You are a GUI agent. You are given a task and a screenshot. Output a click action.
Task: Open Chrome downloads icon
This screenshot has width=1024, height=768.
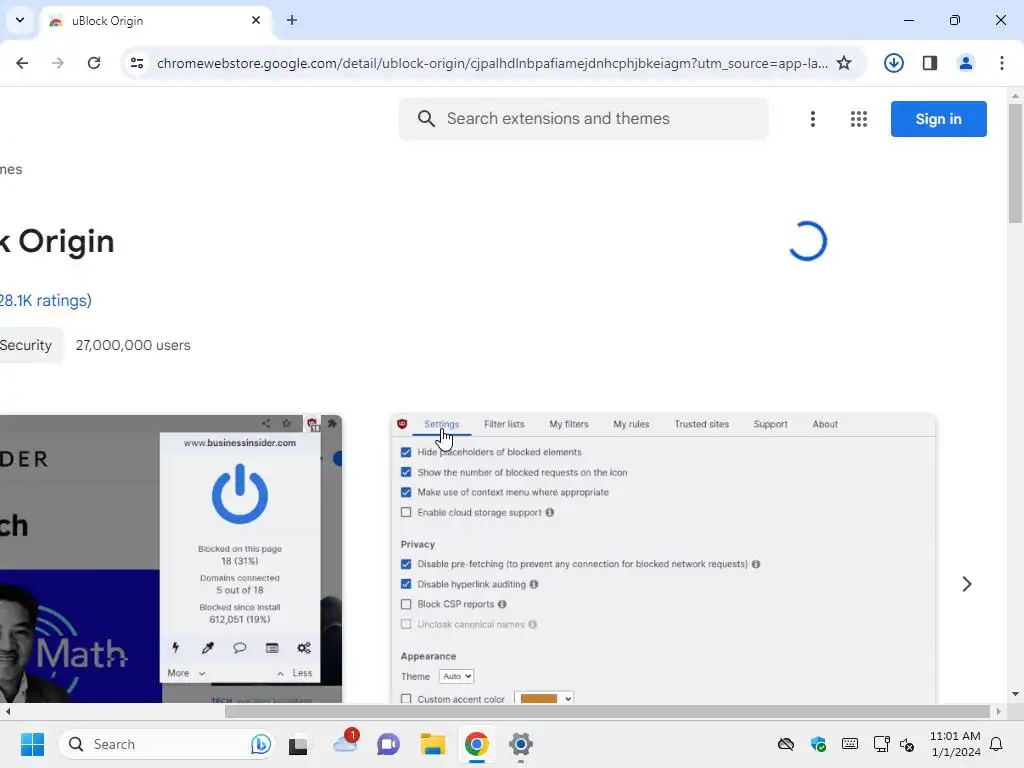click(893, 63)
